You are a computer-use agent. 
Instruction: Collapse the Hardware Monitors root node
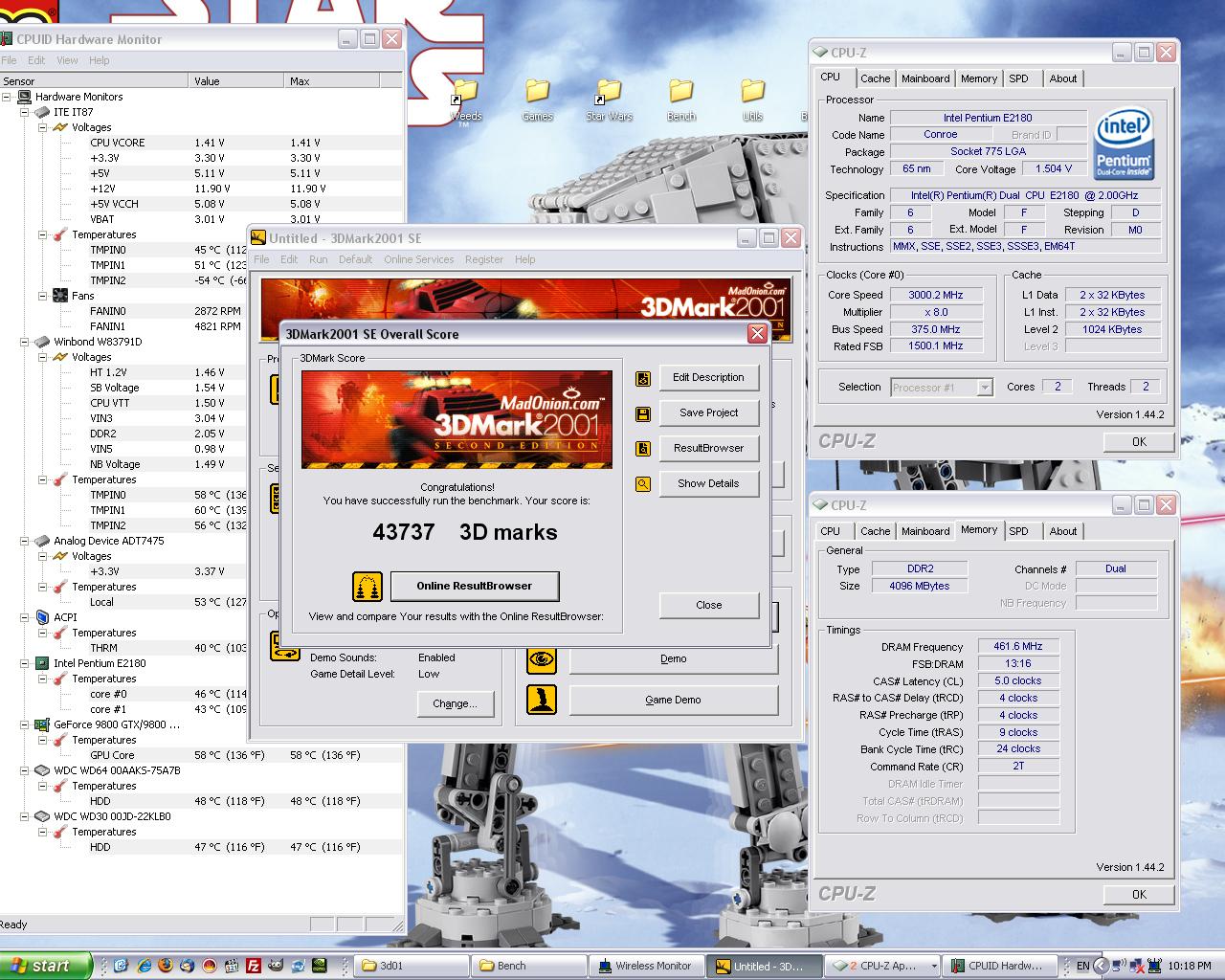[7, 97]
